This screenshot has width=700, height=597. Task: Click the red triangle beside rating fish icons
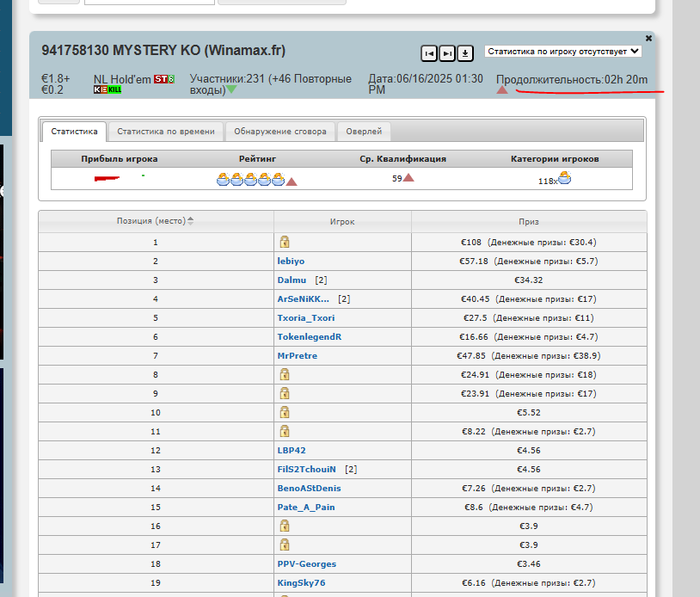pos(292,182)
